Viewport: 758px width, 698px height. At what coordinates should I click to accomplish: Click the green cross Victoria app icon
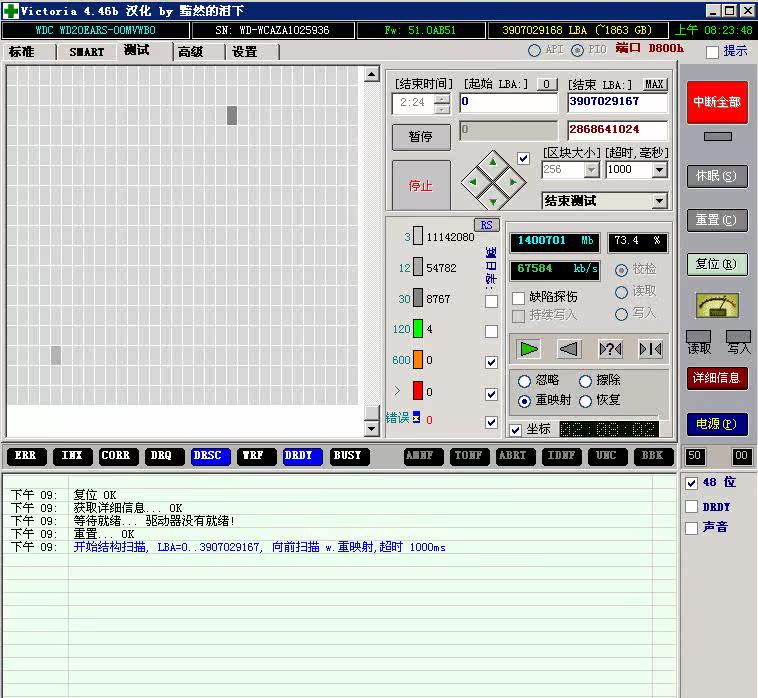(11, 11)
